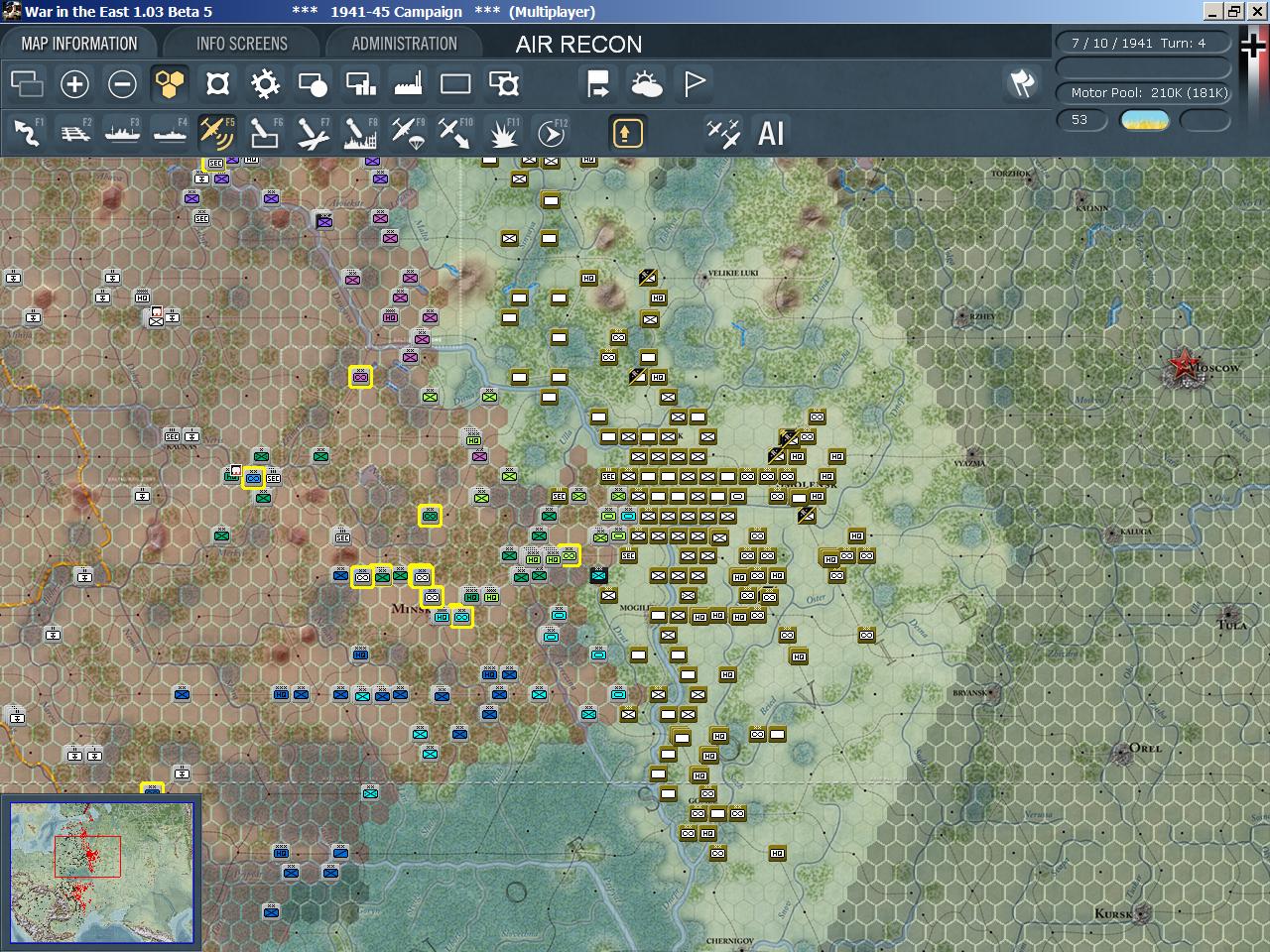Click the yellow up-arrow box icon

point(627,133)
